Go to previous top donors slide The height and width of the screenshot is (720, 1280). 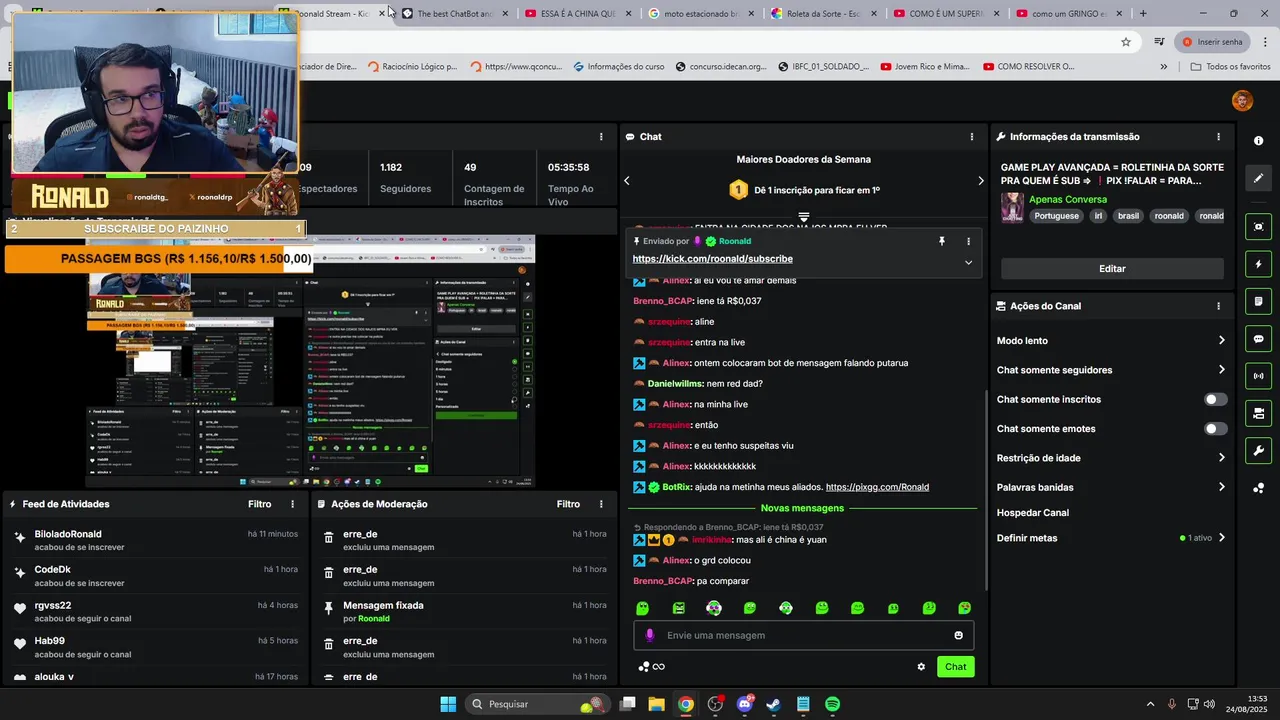(x=627, y=181)
